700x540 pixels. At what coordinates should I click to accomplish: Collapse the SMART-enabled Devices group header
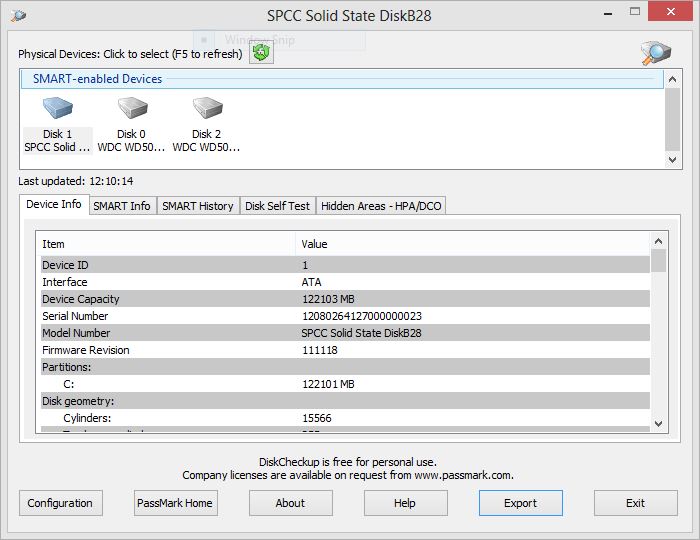(x=342, y=79)
